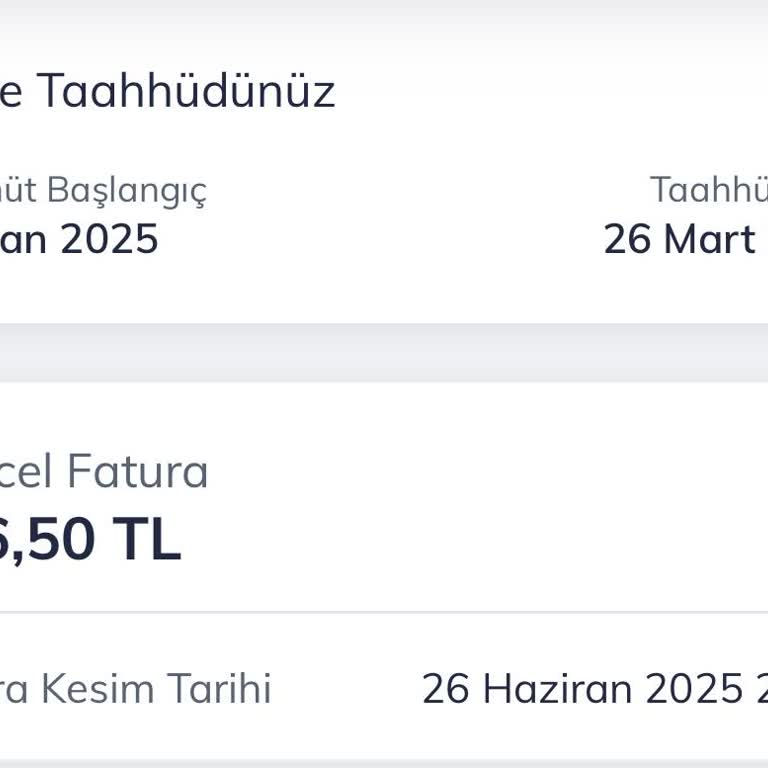Click the divider line under the bill amount

click(x=384, y=612)
